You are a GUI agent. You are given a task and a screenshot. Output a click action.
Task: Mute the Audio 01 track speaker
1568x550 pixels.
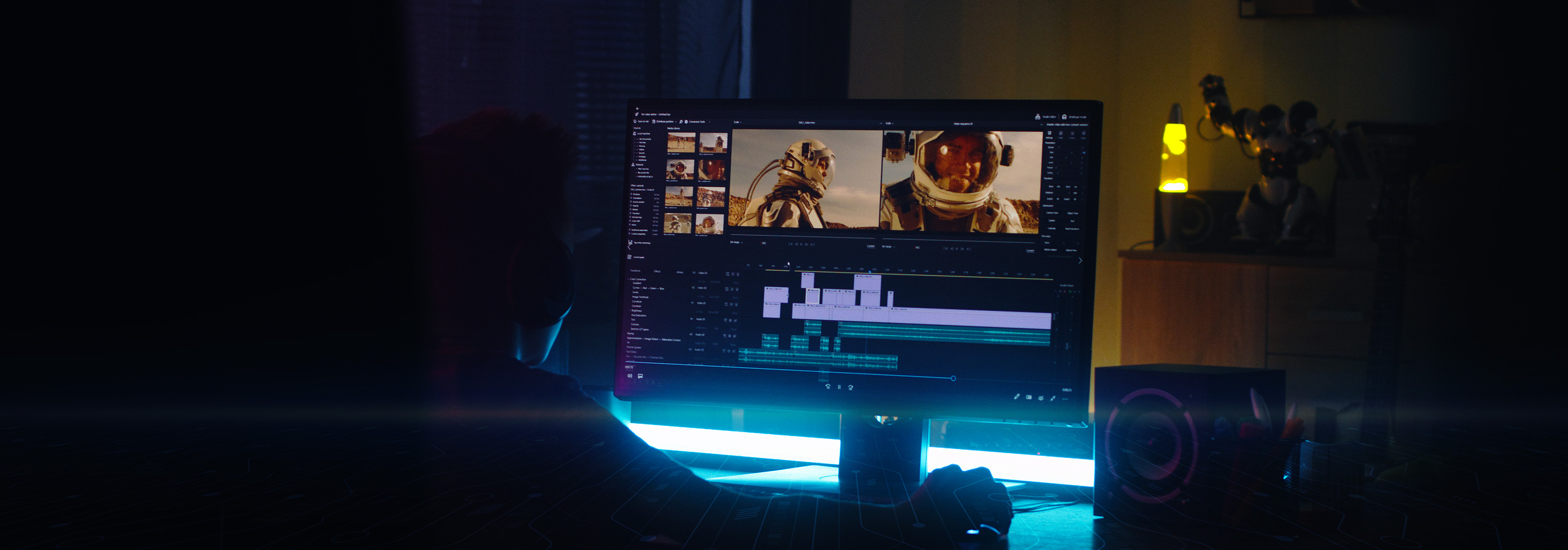tap(735, 320)
